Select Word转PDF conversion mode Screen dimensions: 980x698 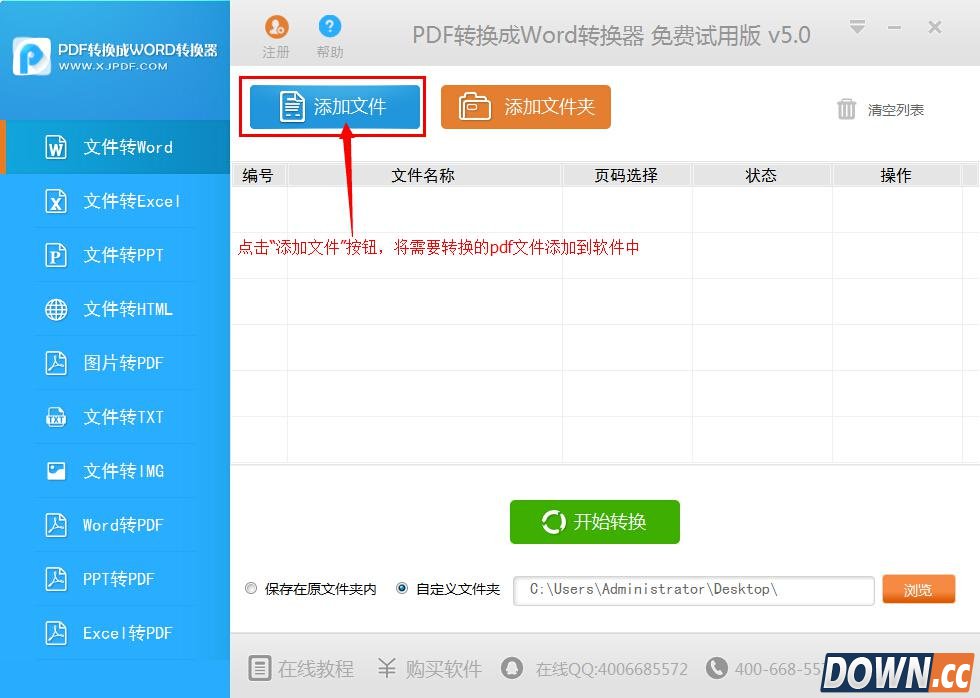[x=115, y=525]
